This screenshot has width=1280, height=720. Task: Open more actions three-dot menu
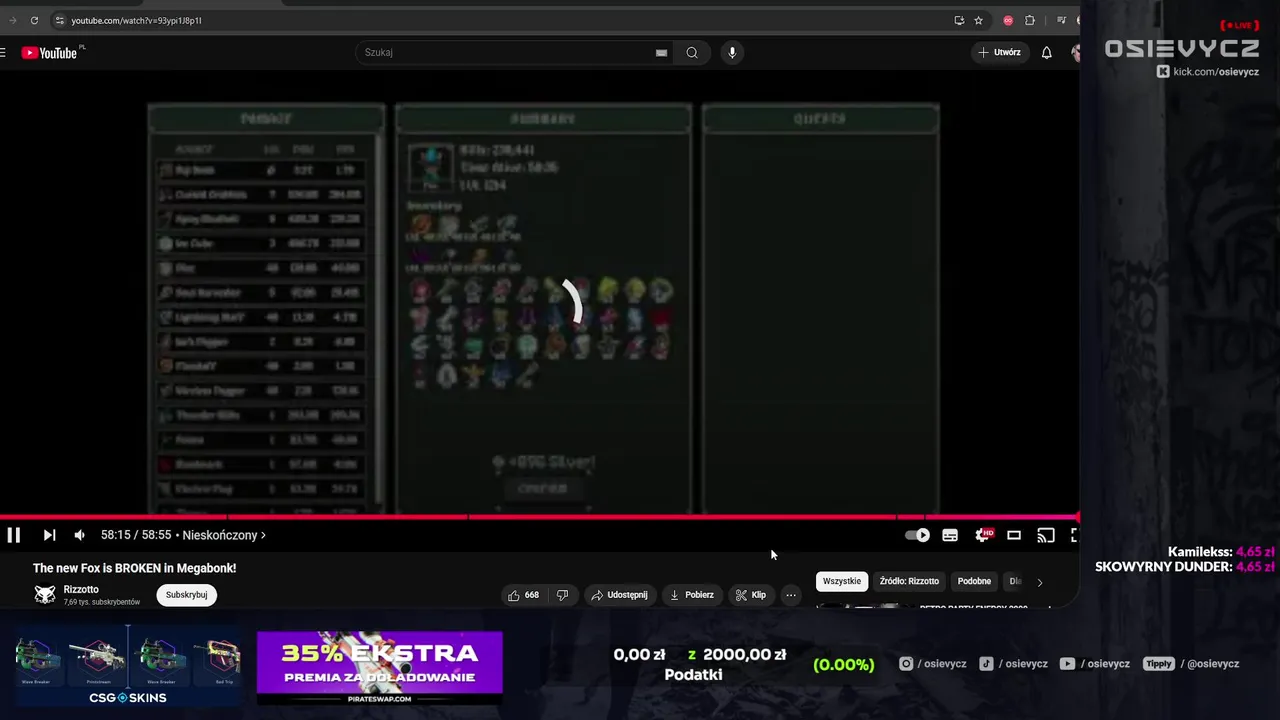coord(791,595)
